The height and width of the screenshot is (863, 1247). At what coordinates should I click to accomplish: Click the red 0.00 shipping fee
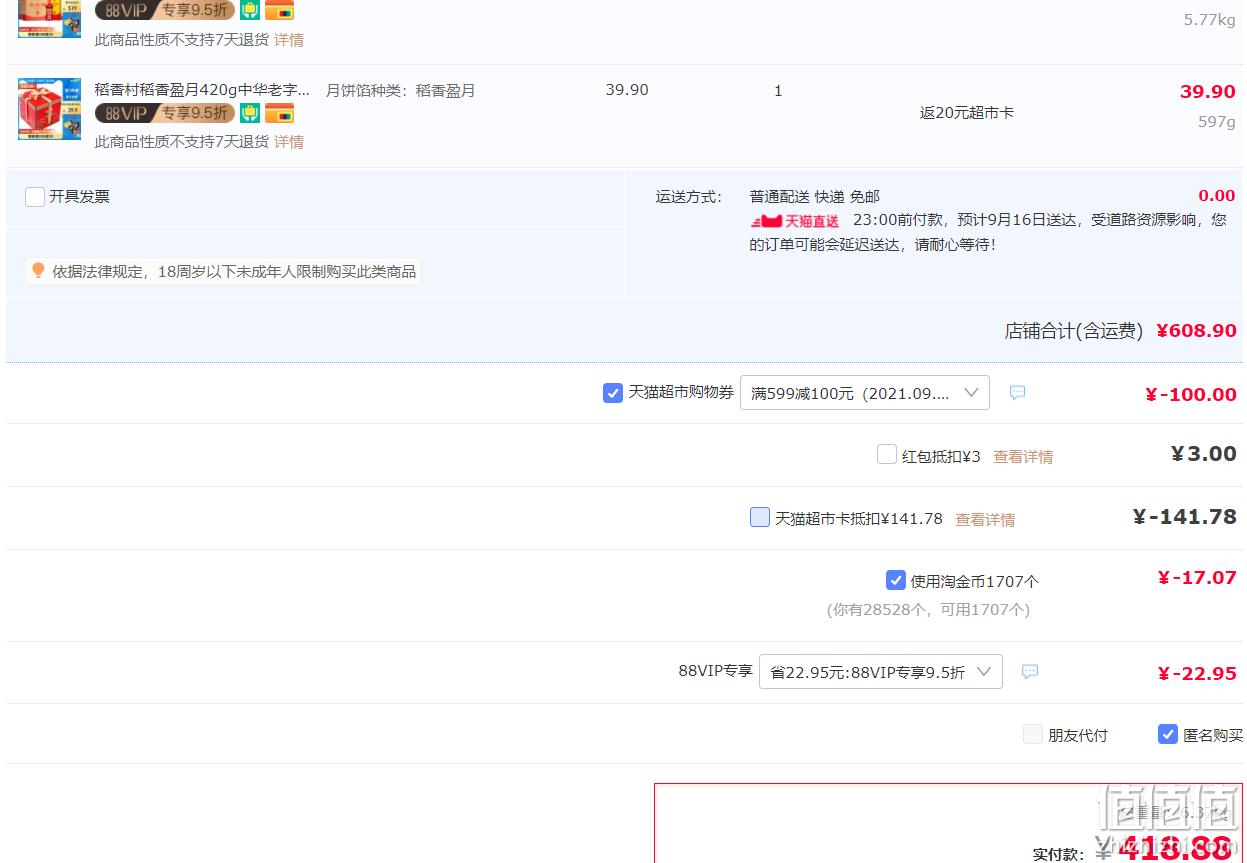(x=1217, y=196)
